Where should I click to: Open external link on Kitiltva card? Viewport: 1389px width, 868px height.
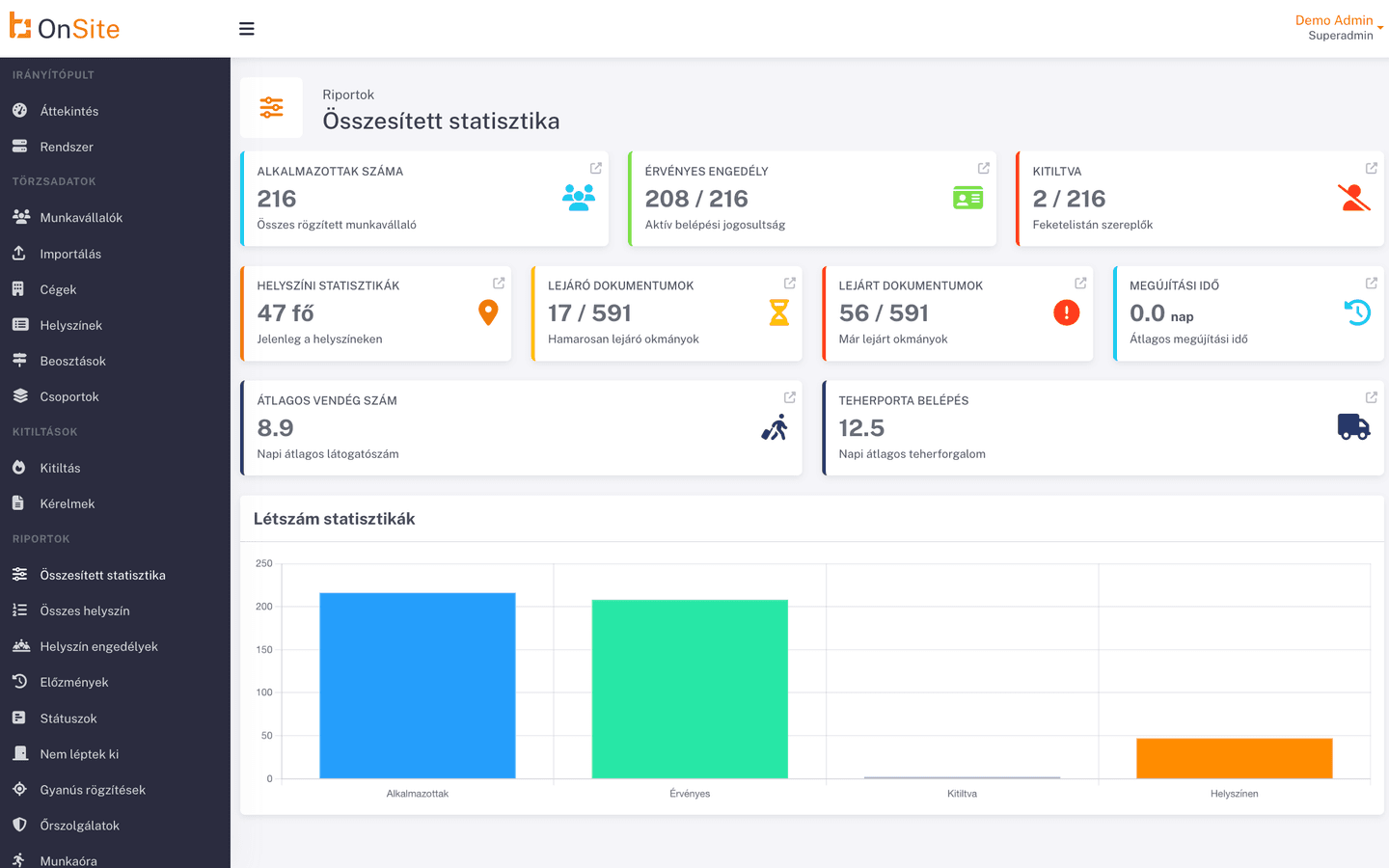point(1372,168)
